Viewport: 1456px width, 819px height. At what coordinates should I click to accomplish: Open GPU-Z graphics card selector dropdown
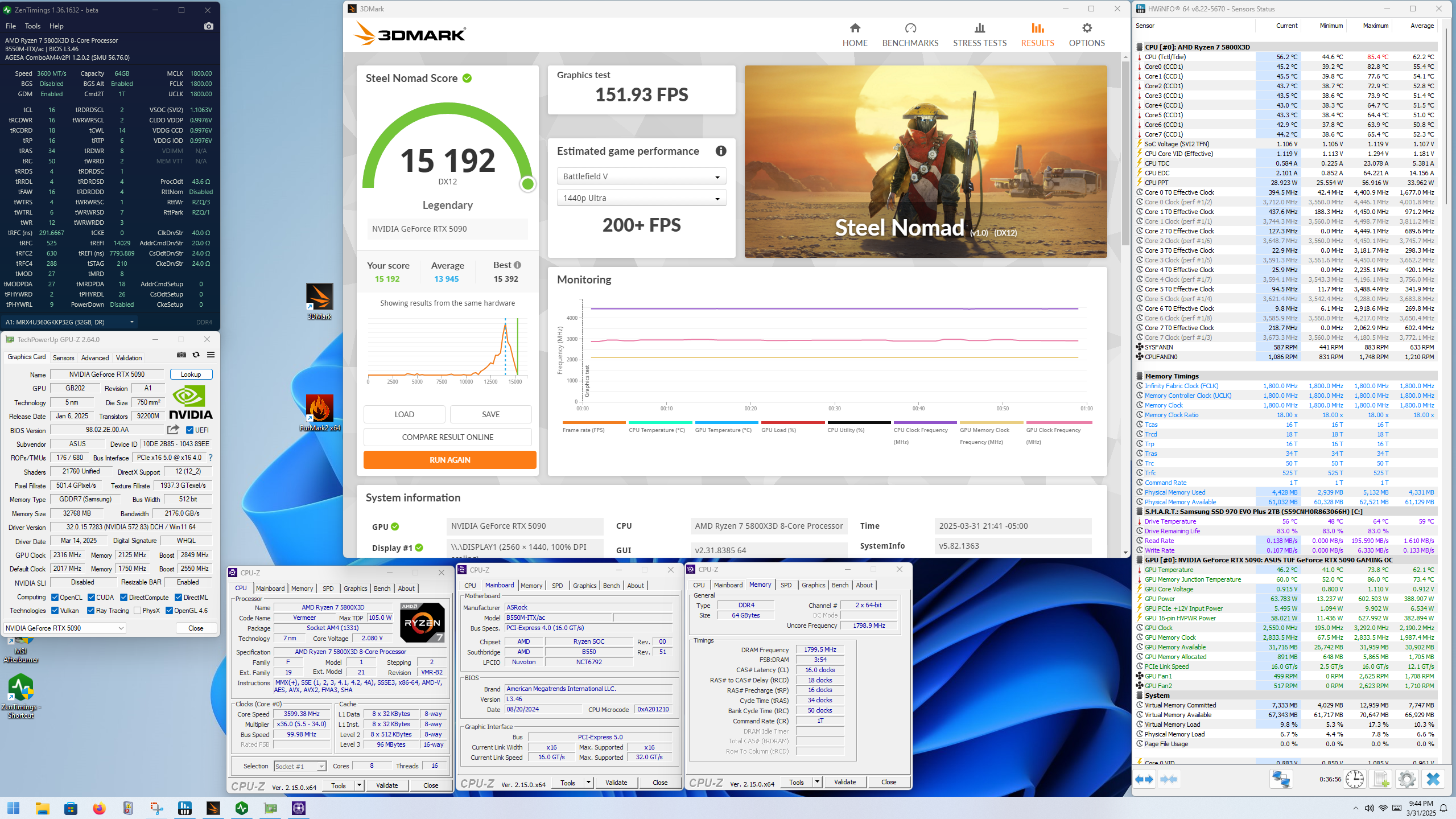[x=65, y=628]
